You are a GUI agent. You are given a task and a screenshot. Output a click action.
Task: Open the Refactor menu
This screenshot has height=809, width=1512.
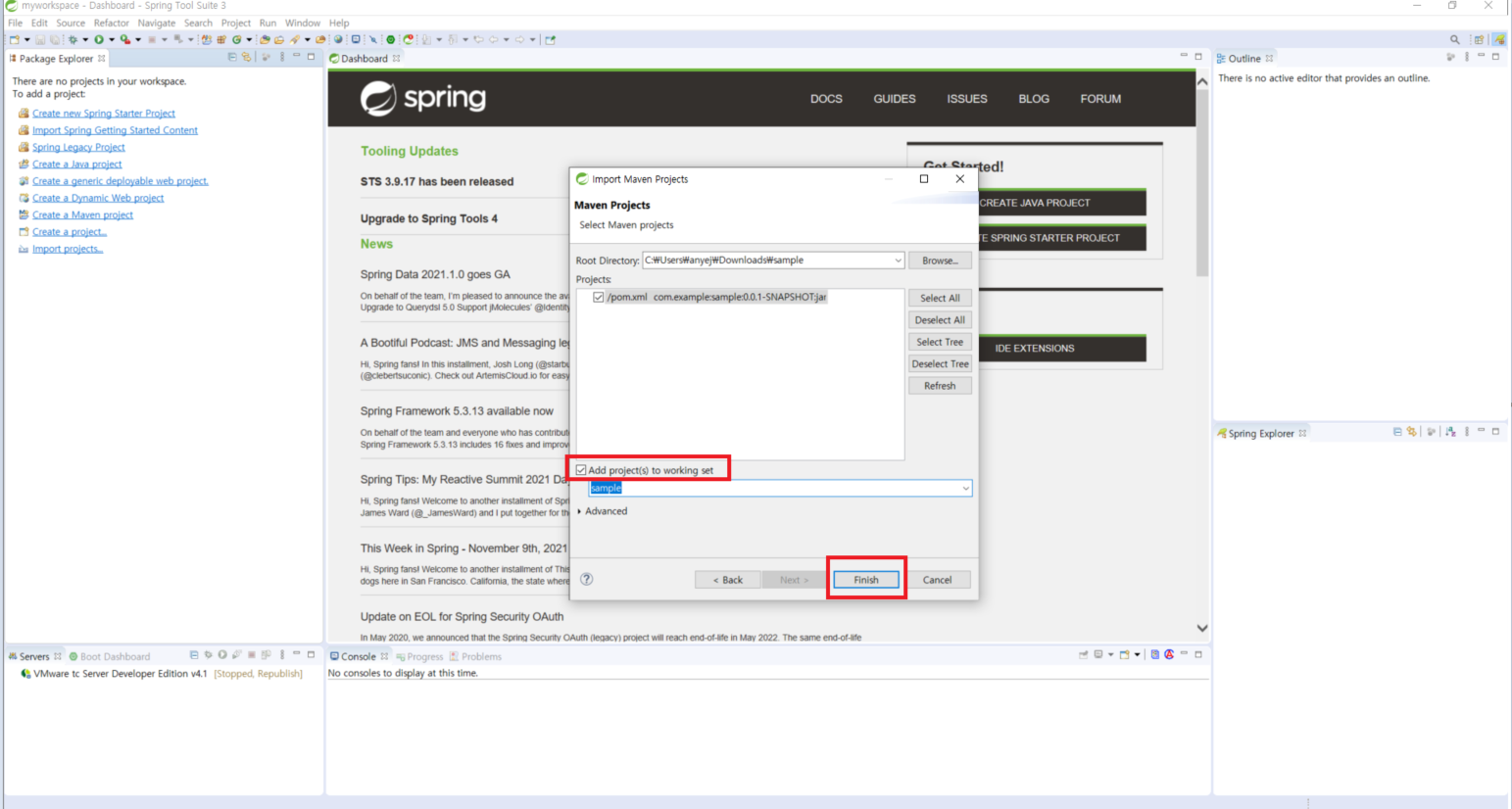111,23
